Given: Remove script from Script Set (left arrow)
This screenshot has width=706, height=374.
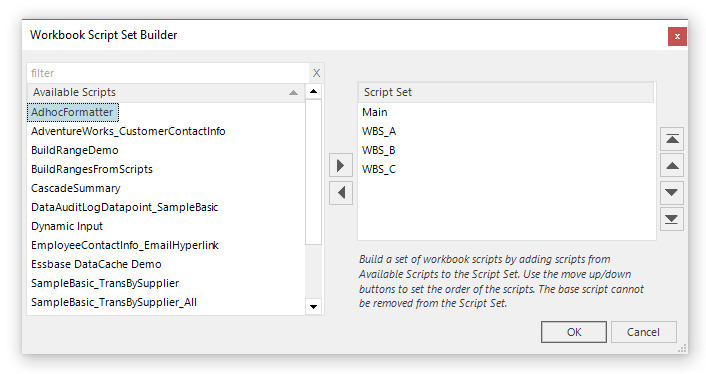Looking at the screenshot, I should 340,193.
